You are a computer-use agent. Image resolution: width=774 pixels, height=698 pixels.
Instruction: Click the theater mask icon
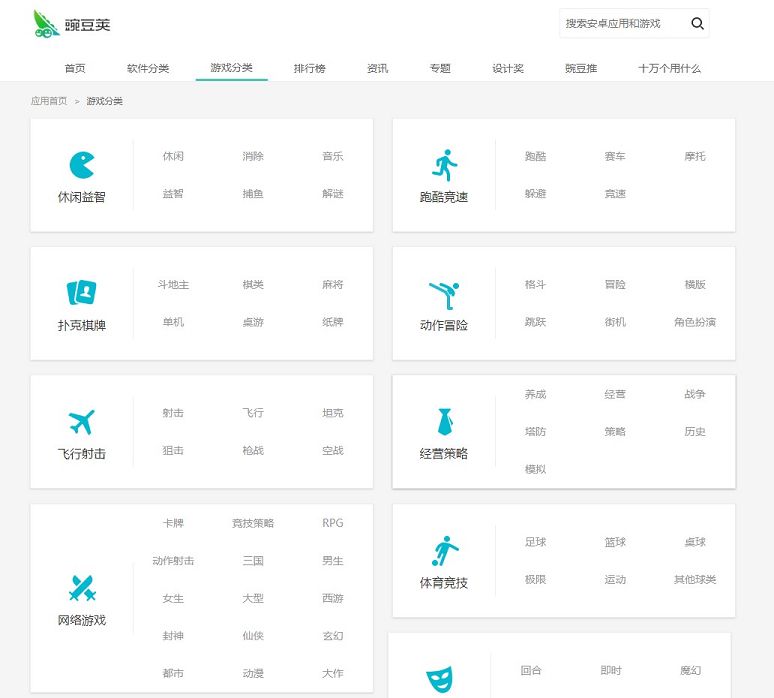pos(439,681)
